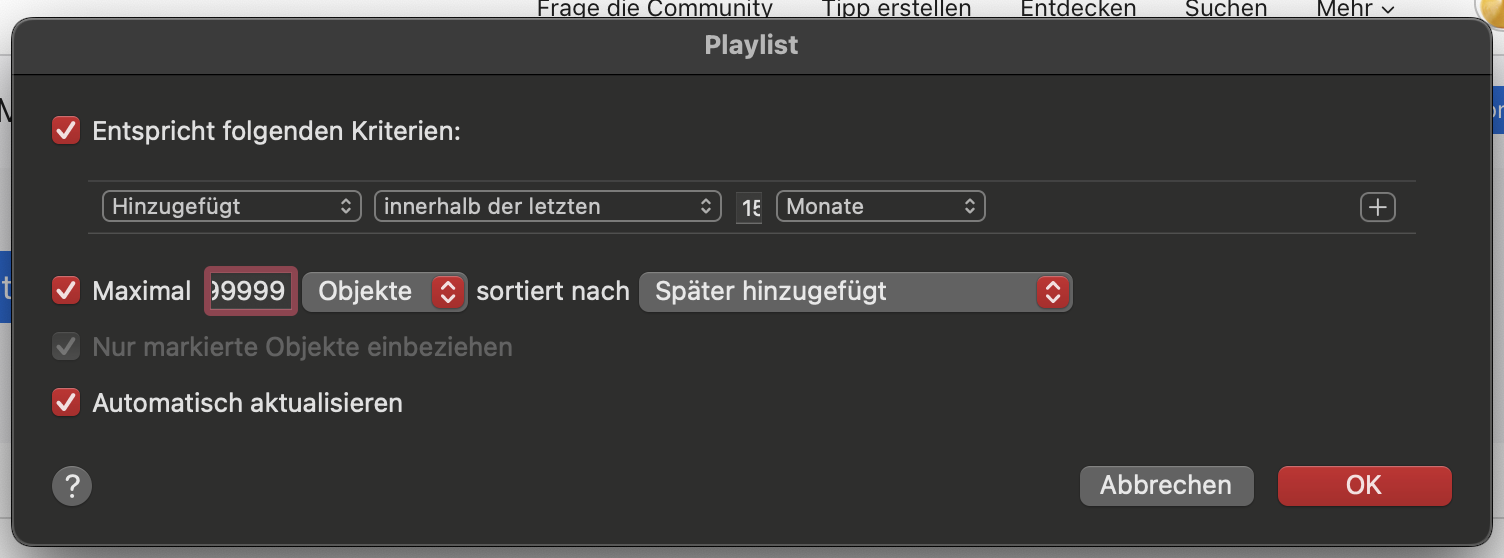Click 'Suchen' in the top bar
1504x558 pixels.
pyautogui.click(x=1225, y=9)
